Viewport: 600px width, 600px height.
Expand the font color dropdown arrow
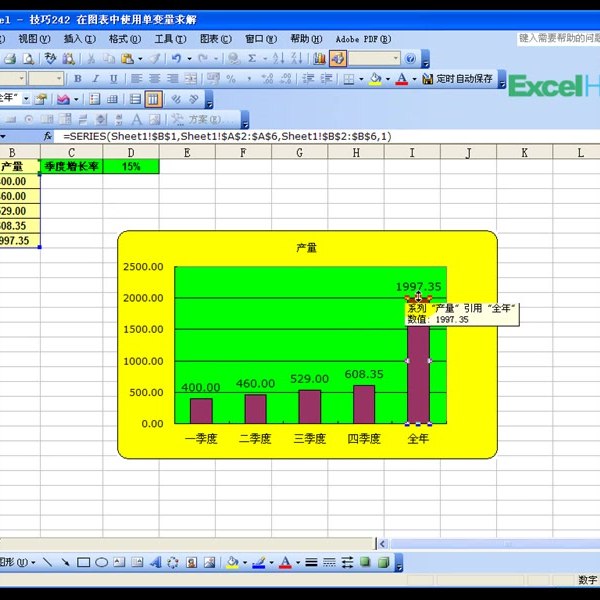pos(414,79)
